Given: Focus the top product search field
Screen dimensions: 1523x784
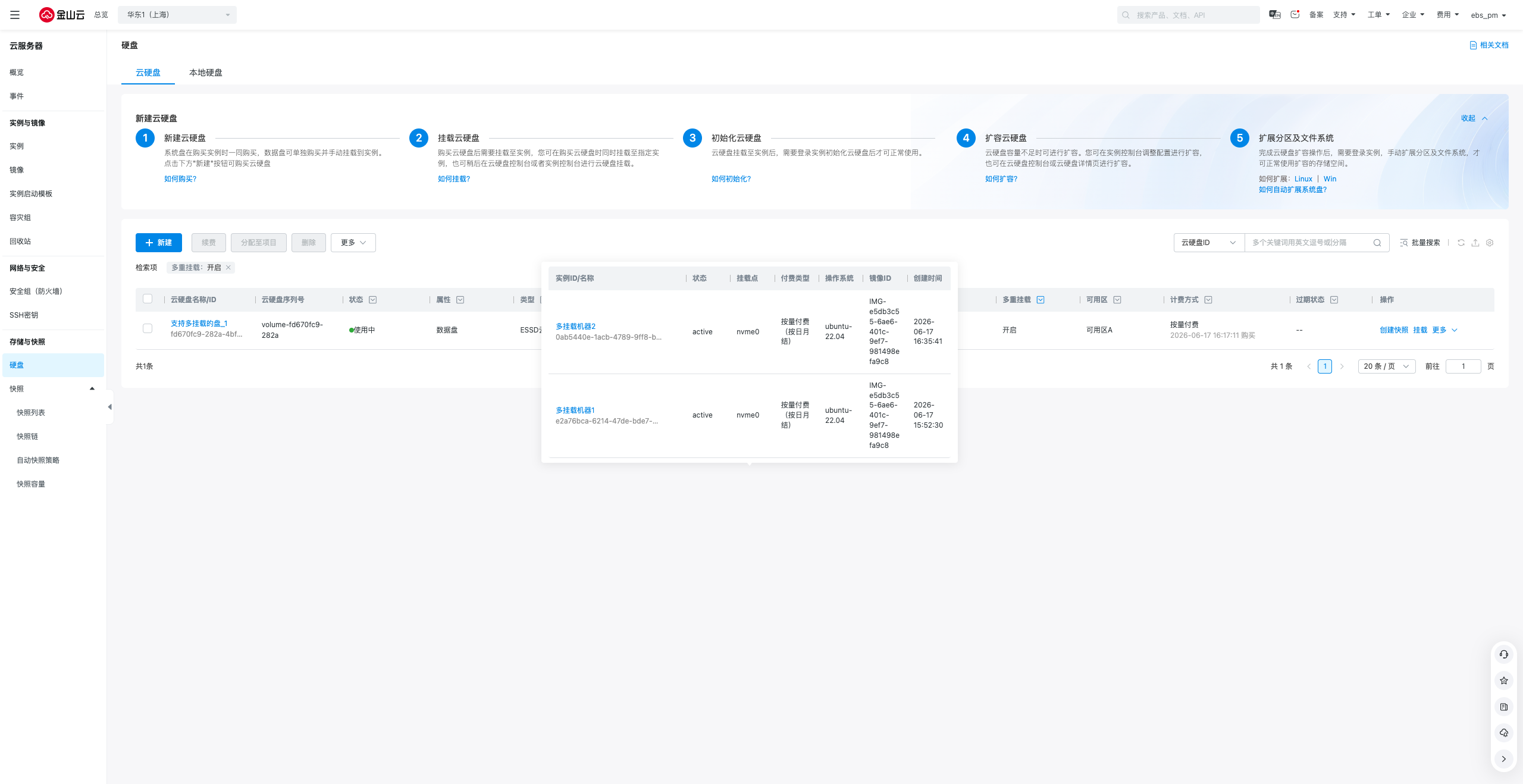Looking at the screenshot, I should point(1188,15).
